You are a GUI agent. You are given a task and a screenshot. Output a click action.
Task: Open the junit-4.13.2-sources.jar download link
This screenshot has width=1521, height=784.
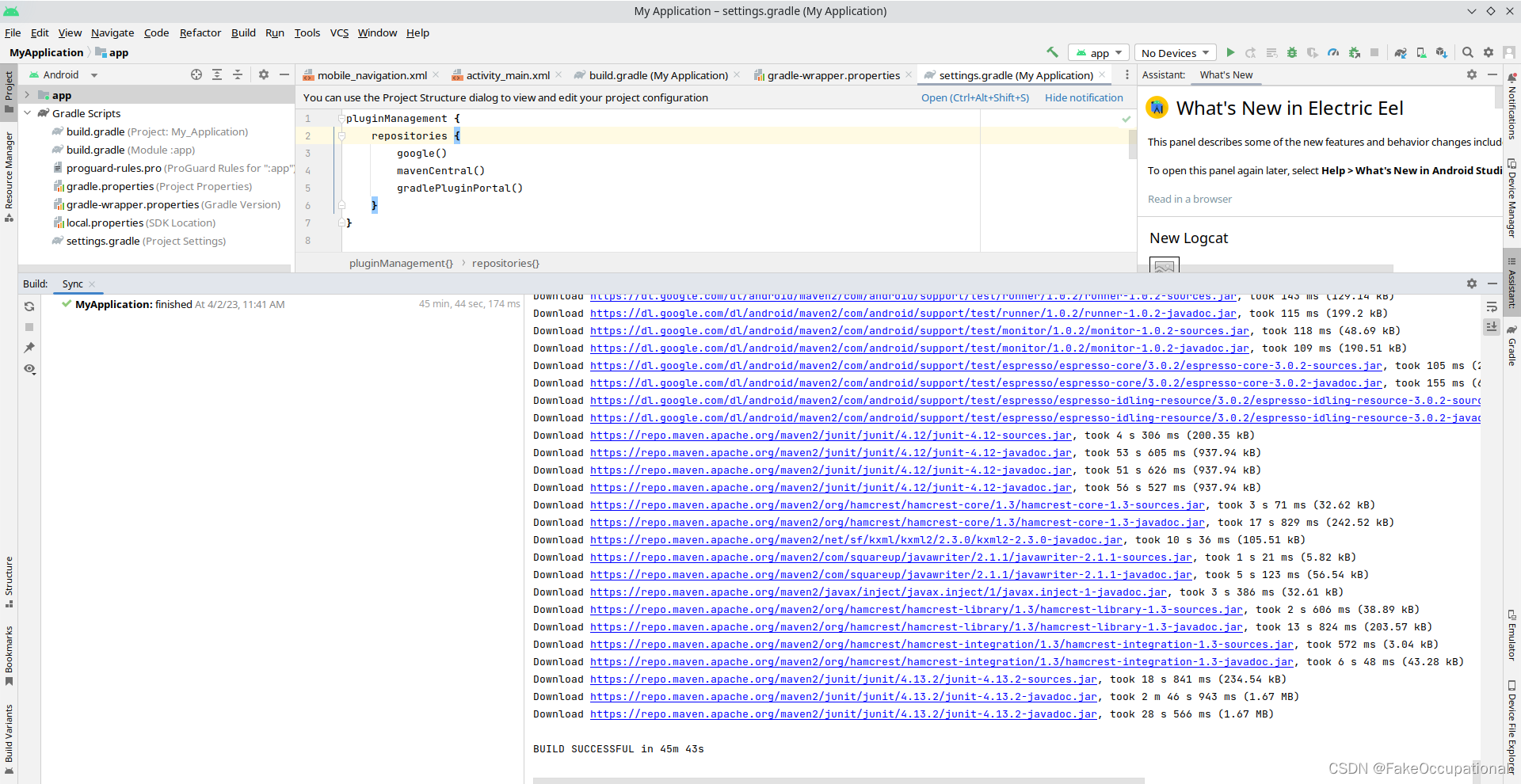coord(844,679)
